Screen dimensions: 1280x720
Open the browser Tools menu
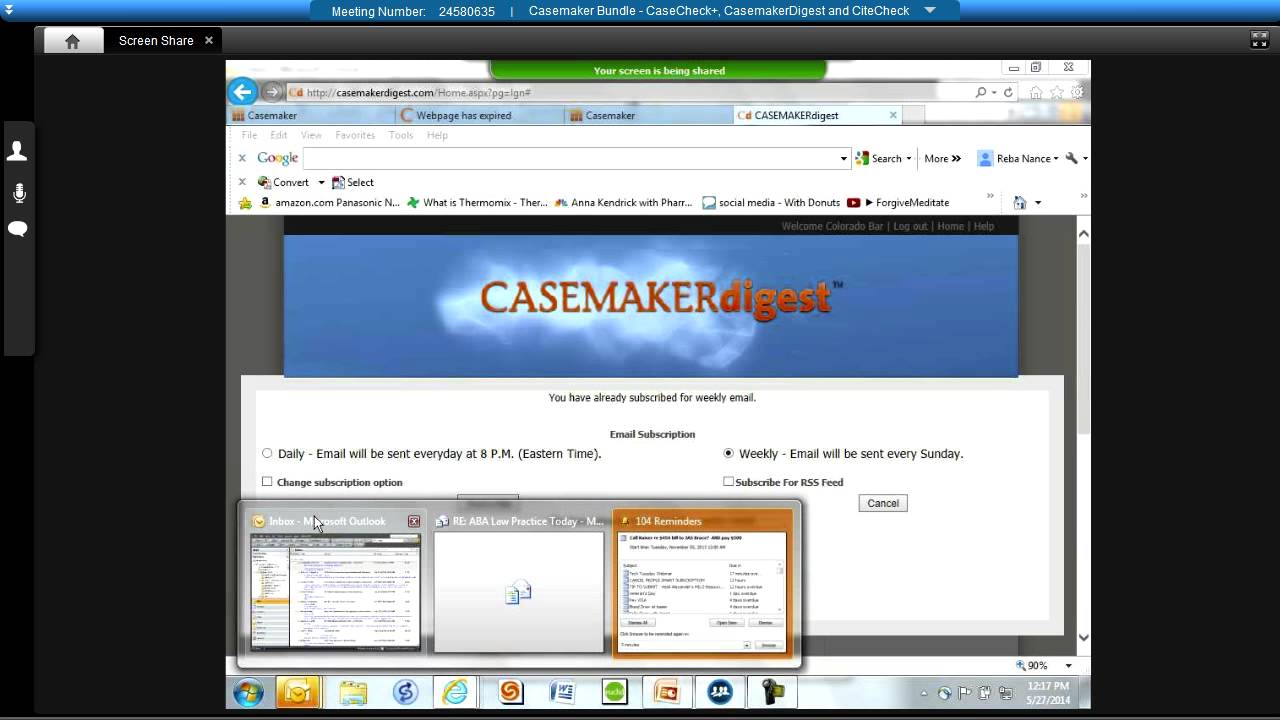tap(400, 135)
